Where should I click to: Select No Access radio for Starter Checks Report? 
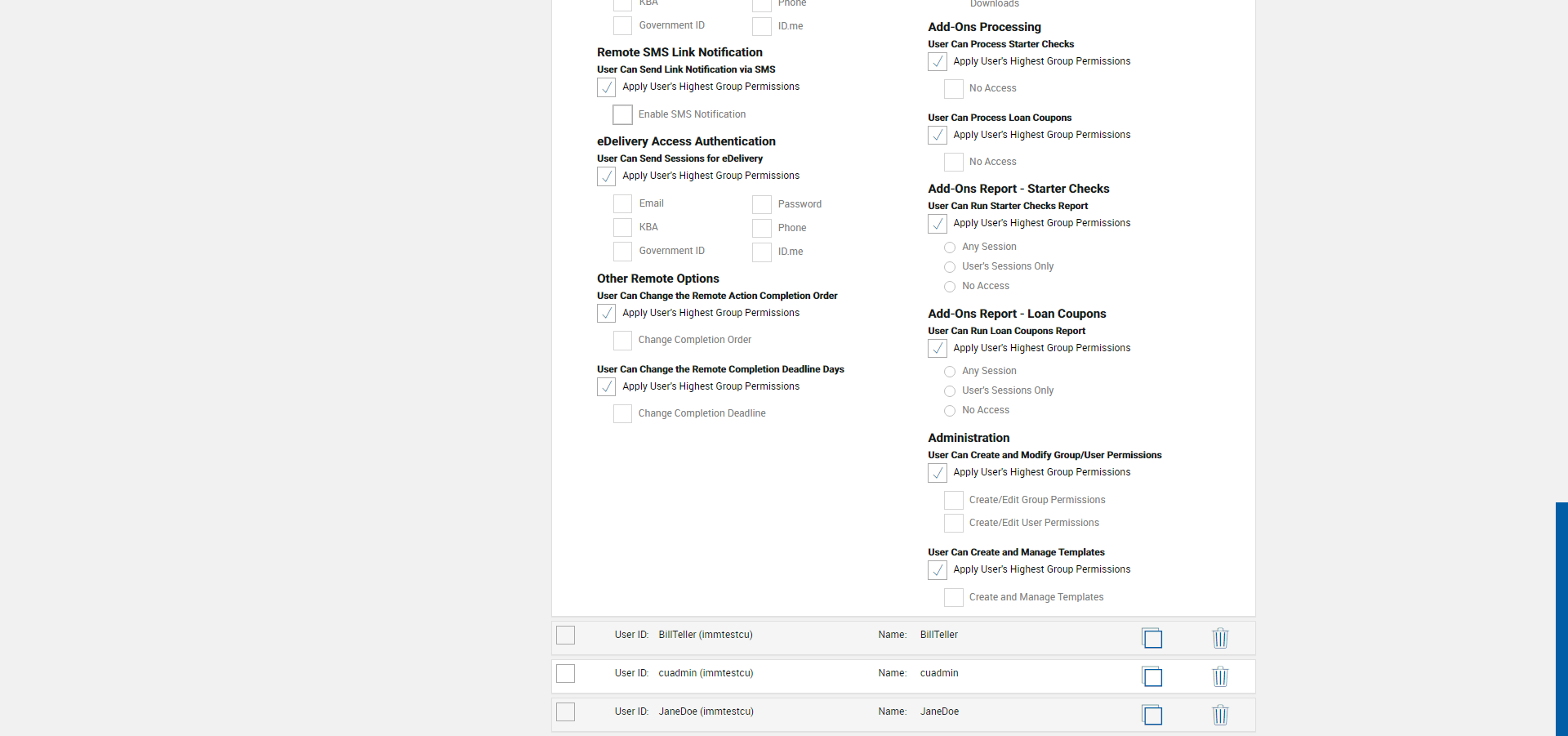click(950, 287)
